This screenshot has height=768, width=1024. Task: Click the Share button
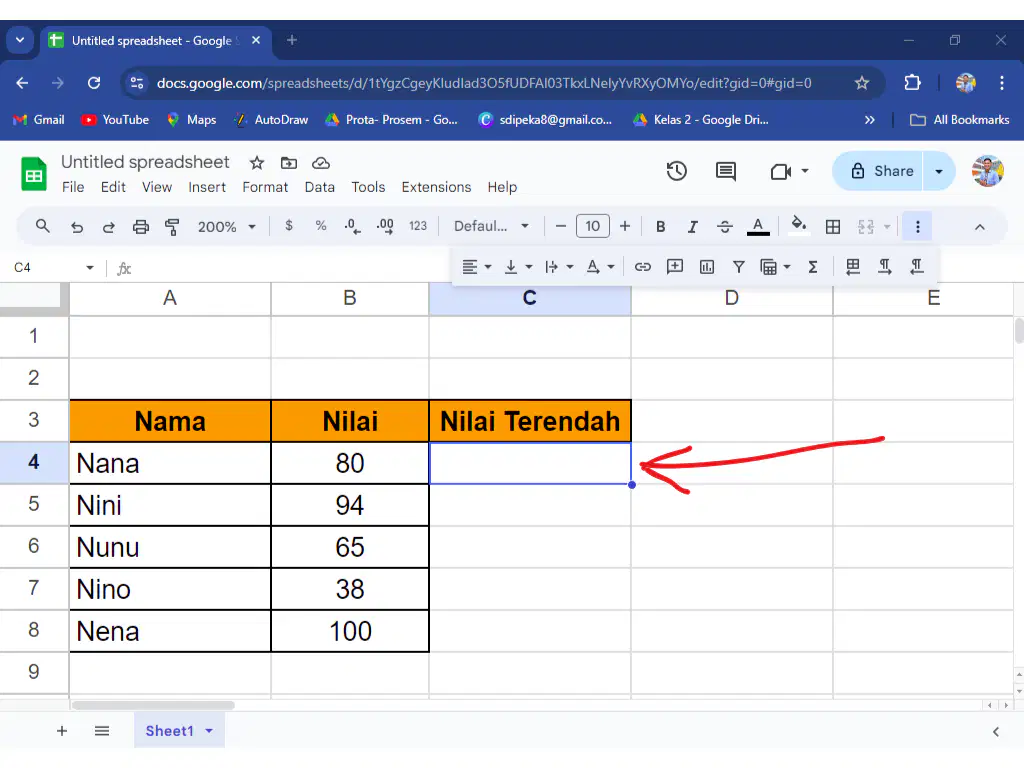click(x=877, y=171)
